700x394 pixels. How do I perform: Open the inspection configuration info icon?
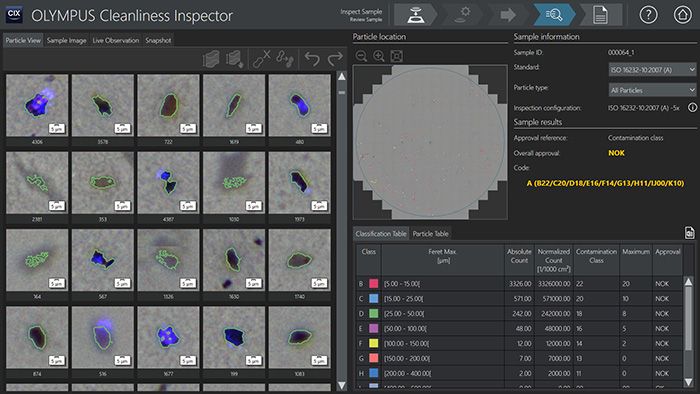[x=692, y=108]
